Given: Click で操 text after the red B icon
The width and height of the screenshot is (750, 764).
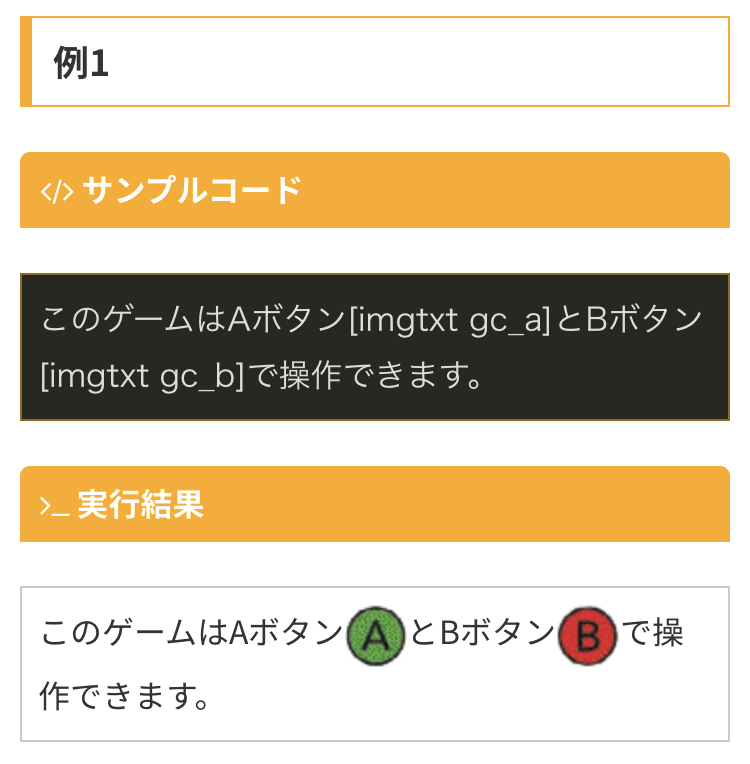Looking at the screenshot, I should click(x=653, y=632).
